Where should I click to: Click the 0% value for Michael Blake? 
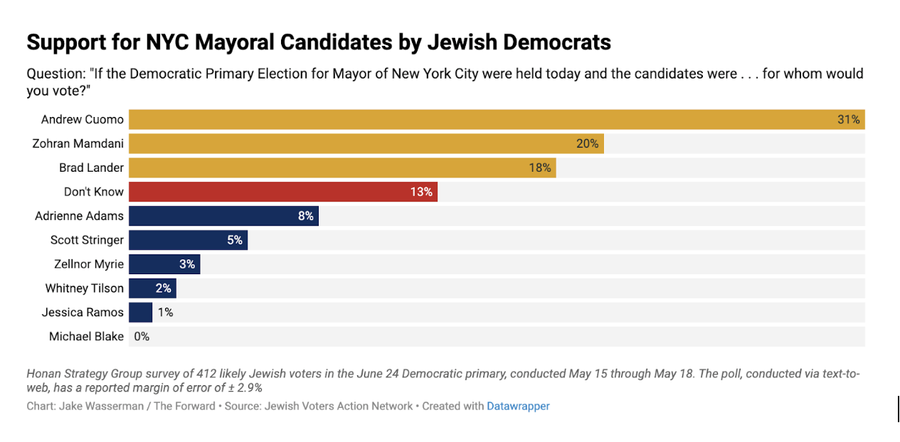[x=142, y=336]
